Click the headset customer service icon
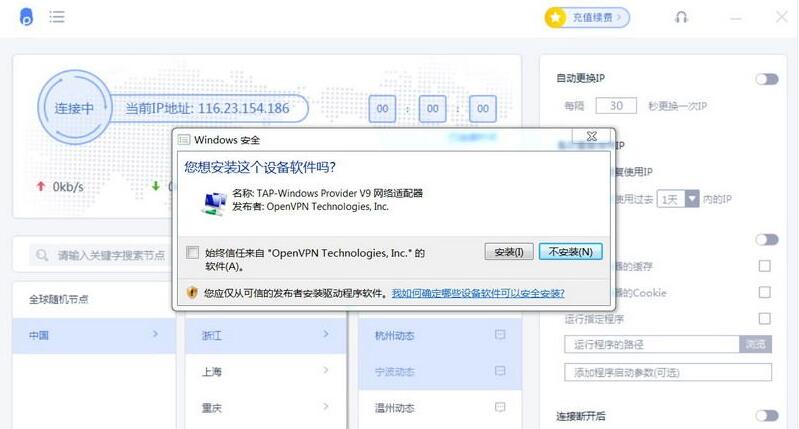This screenshot has height=429, width=799. tap(681, 17)
